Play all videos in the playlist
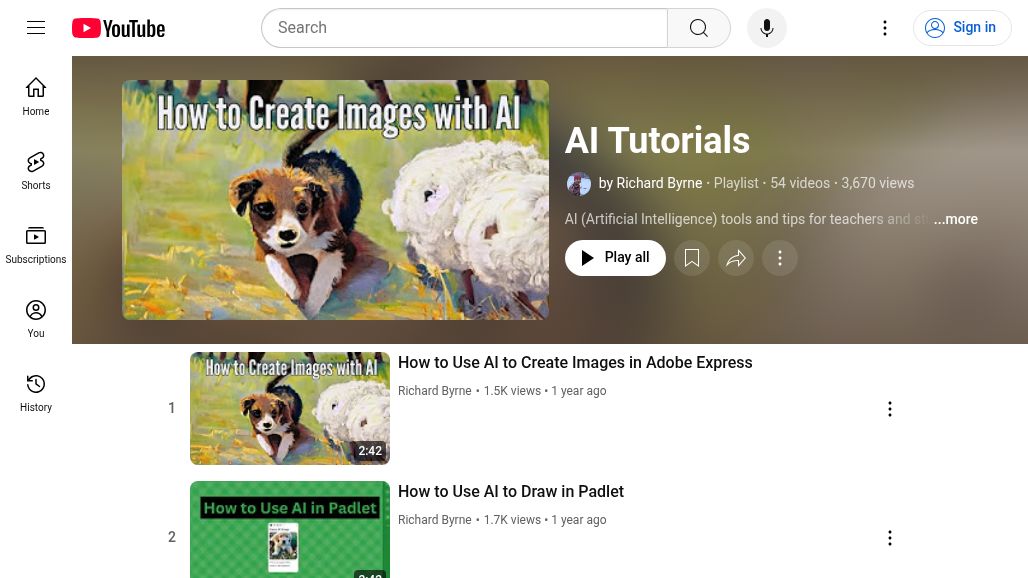1028x578 pixels. pos(615,258)
